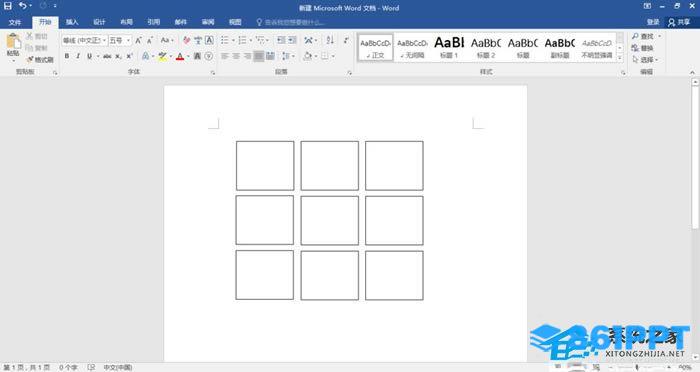
Task: Apply the yellow text highlight color
Action: tap(162, 56)
